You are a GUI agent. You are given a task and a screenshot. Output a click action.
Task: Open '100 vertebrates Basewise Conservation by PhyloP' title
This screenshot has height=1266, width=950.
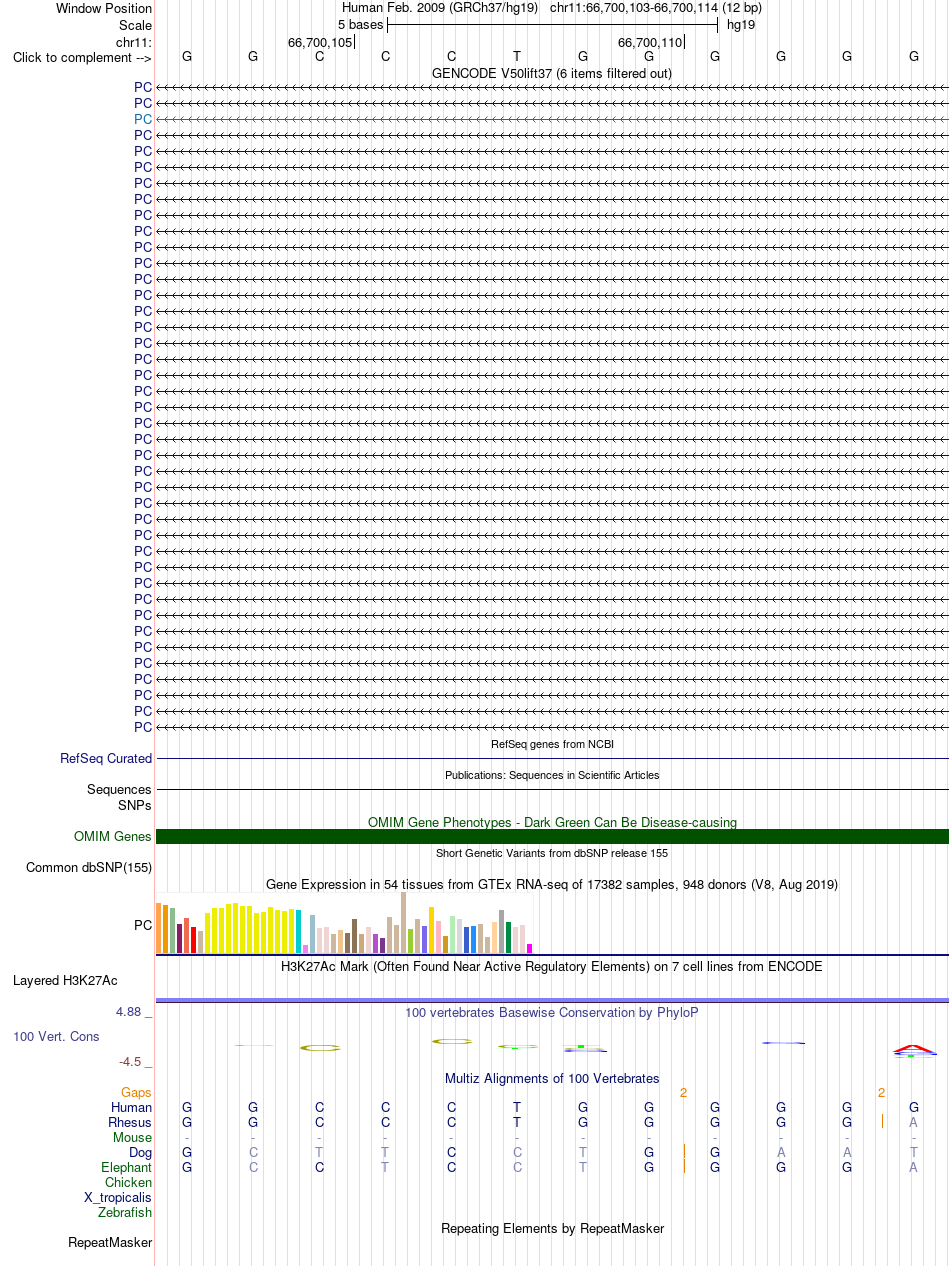[x=552, y=1013]
